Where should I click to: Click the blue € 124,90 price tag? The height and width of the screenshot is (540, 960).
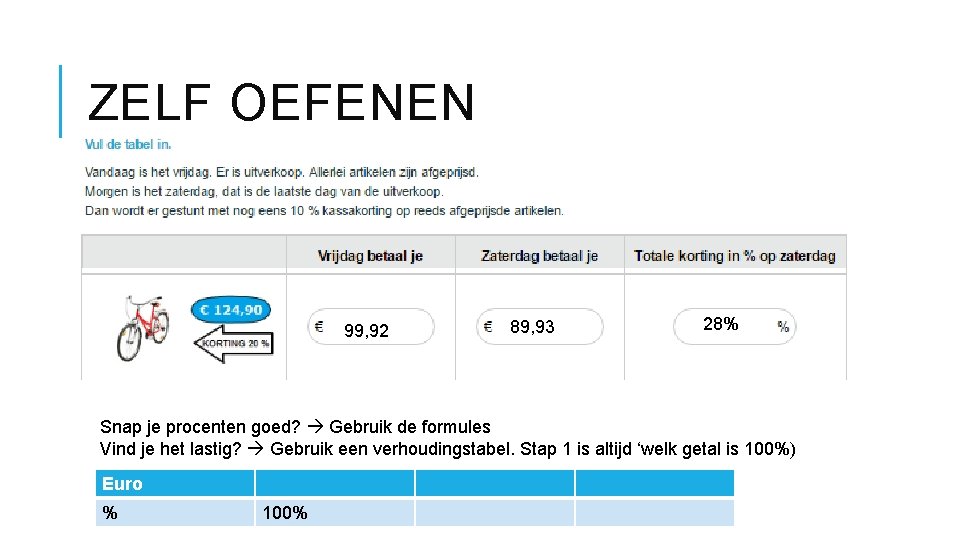(x=231, y=310)
